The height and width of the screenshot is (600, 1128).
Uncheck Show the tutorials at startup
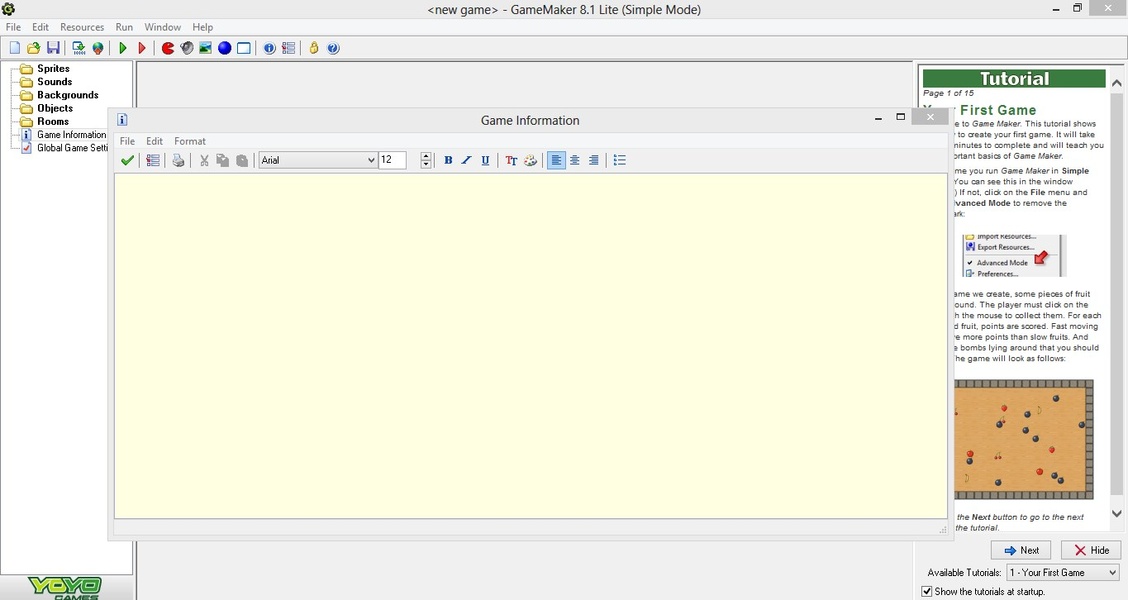926,591
